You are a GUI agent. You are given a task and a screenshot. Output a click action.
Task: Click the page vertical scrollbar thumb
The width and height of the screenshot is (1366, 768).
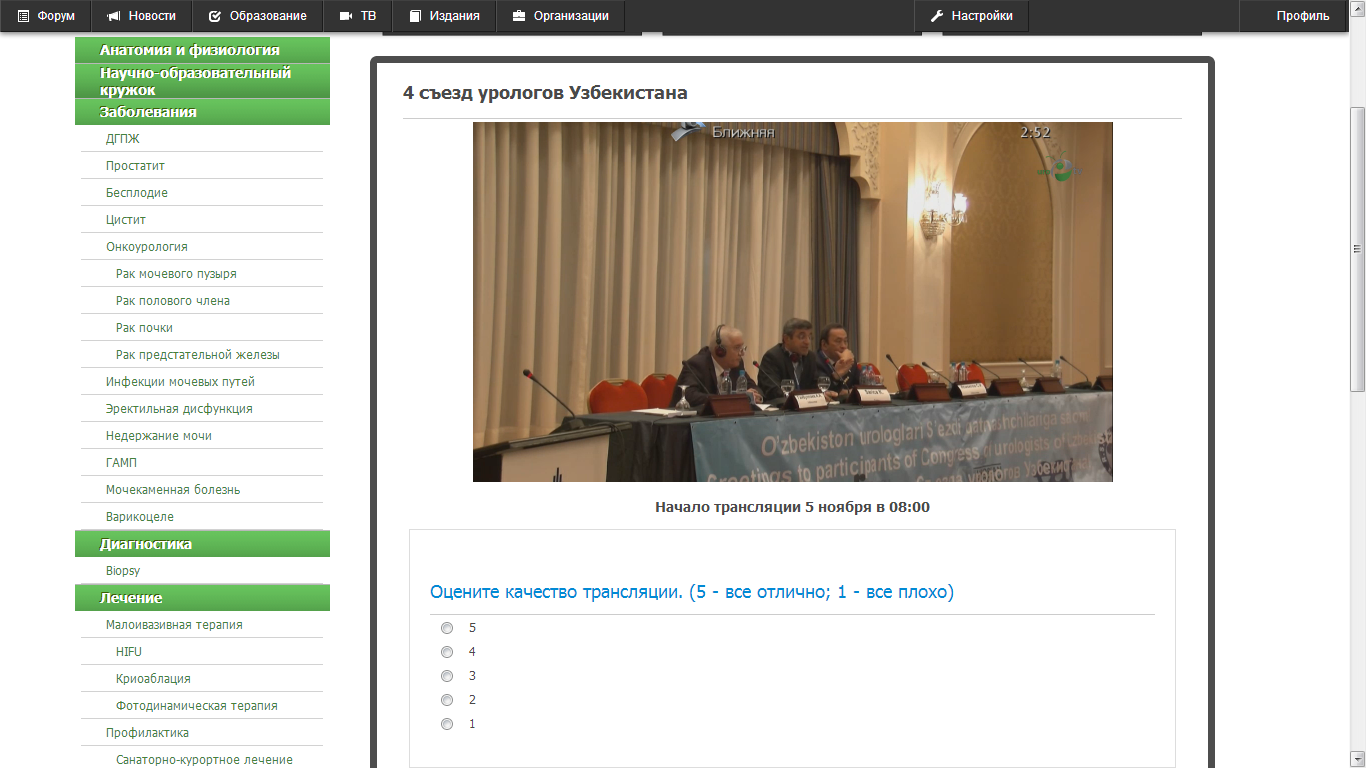[1357, 248]
